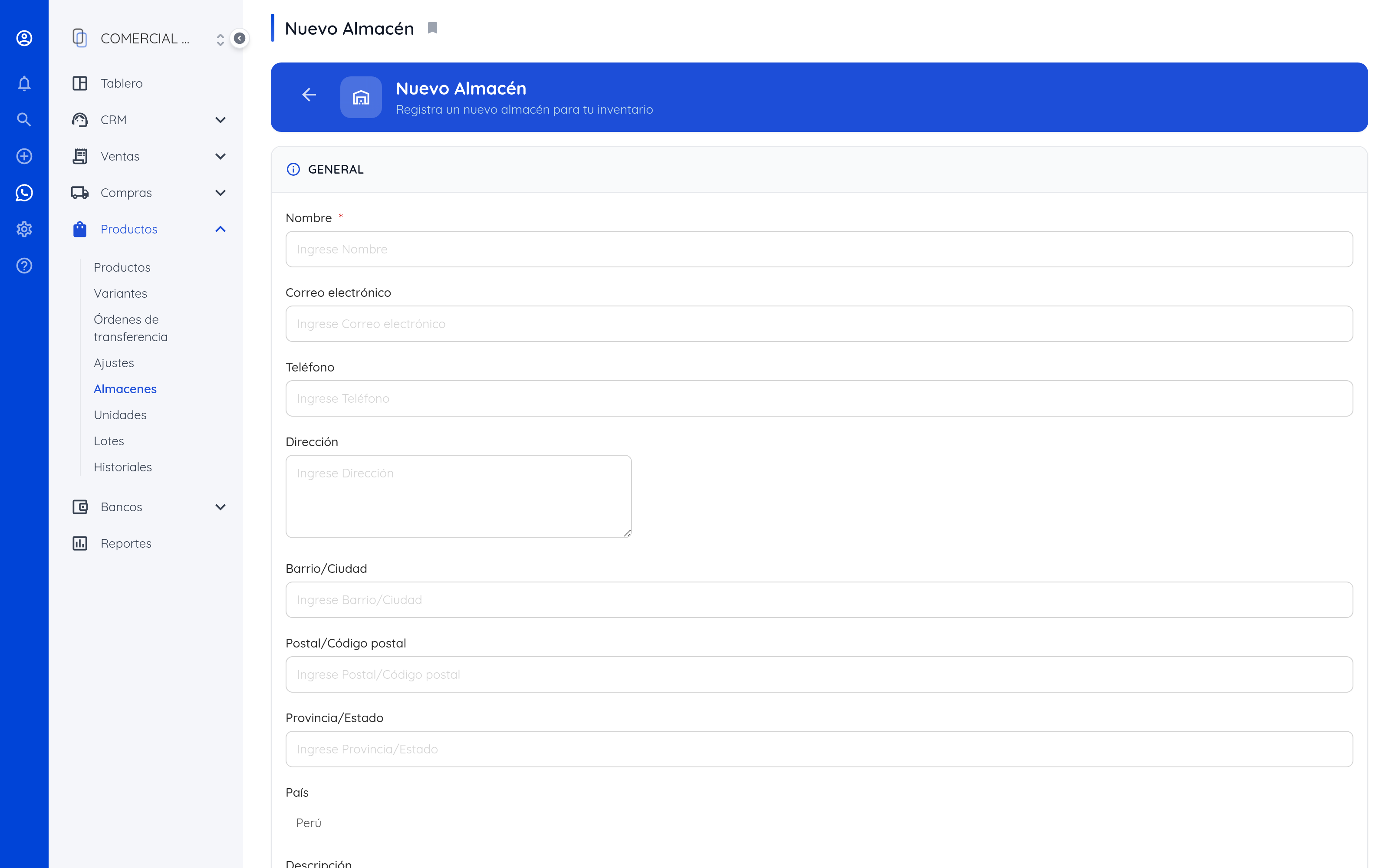The width and height of the screenshot is (1389, 868).
Task: Click the Productos shopping bag icon
Action: tap(80, 229)
